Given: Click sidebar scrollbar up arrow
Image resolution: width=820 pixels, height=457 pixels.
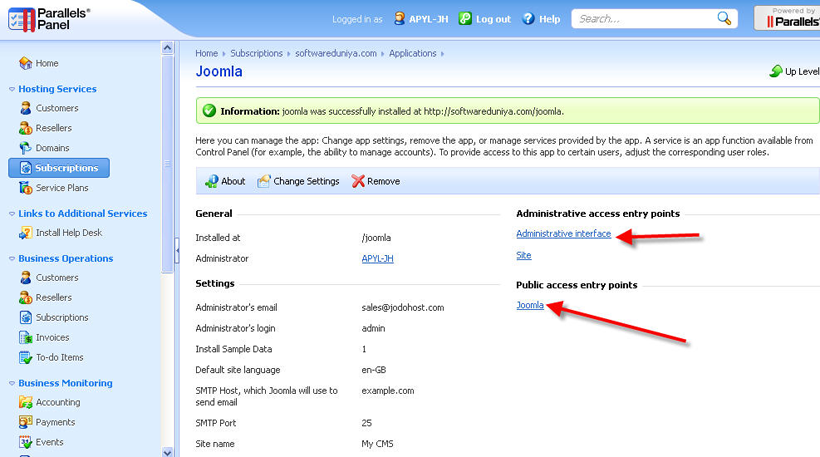Looking at the screenshot, I should click(167, 48).
